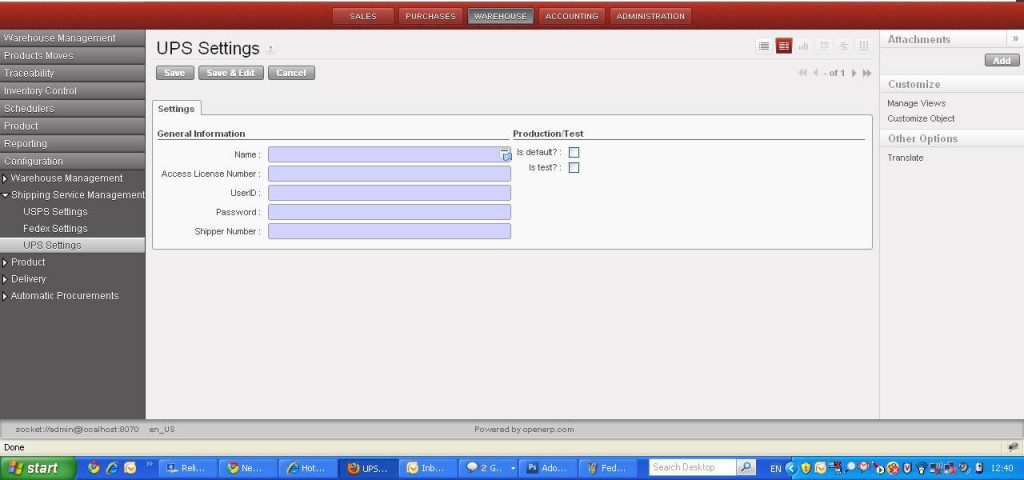Open the Administration top menu
The image size is (1024, 480).
650,16
